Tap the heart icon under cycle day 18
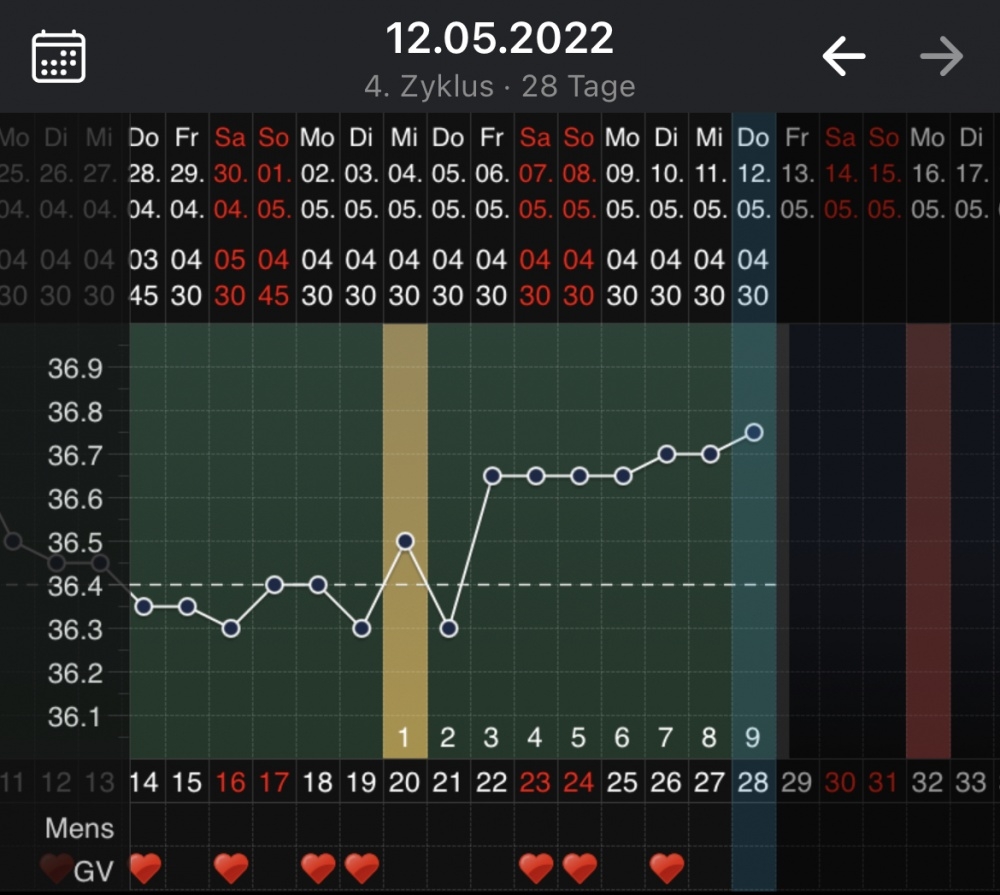Image resolution: width=1000 pixels, height=895 pixels. (318, 868)
